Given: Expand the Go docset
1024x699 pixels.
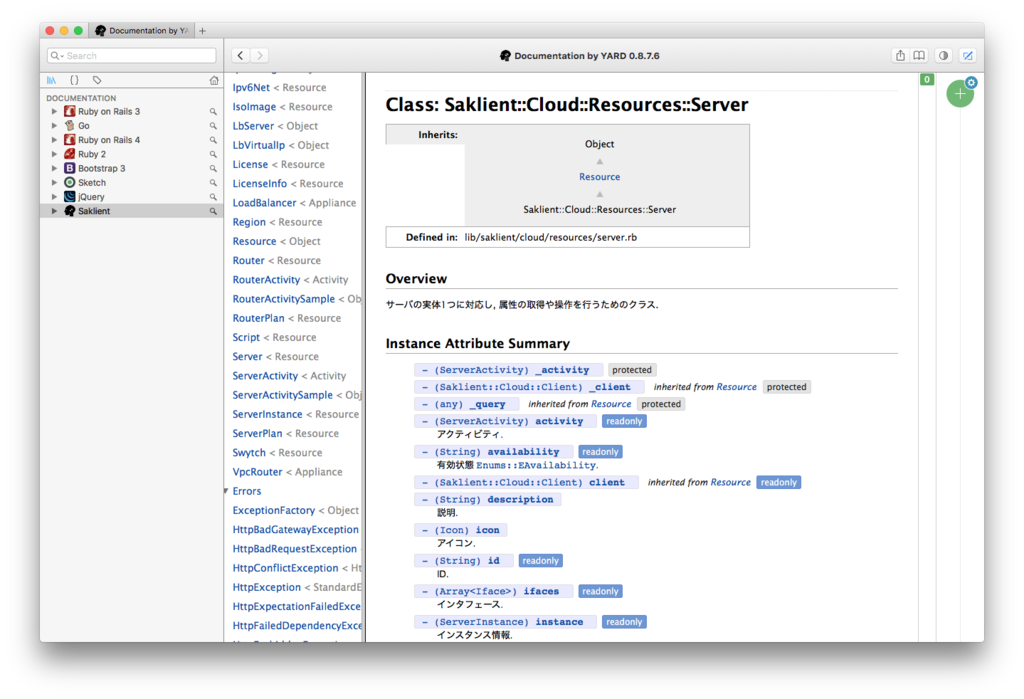Looking at the screenshot, I should (54, 126).
